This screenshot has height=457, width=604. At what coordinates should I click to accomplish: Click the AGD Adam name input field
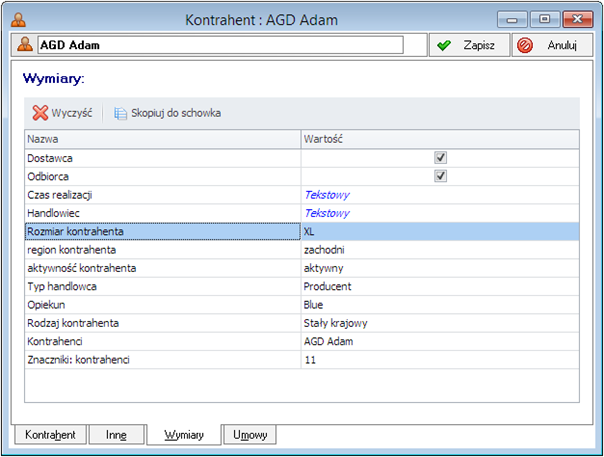click(220, 45)
